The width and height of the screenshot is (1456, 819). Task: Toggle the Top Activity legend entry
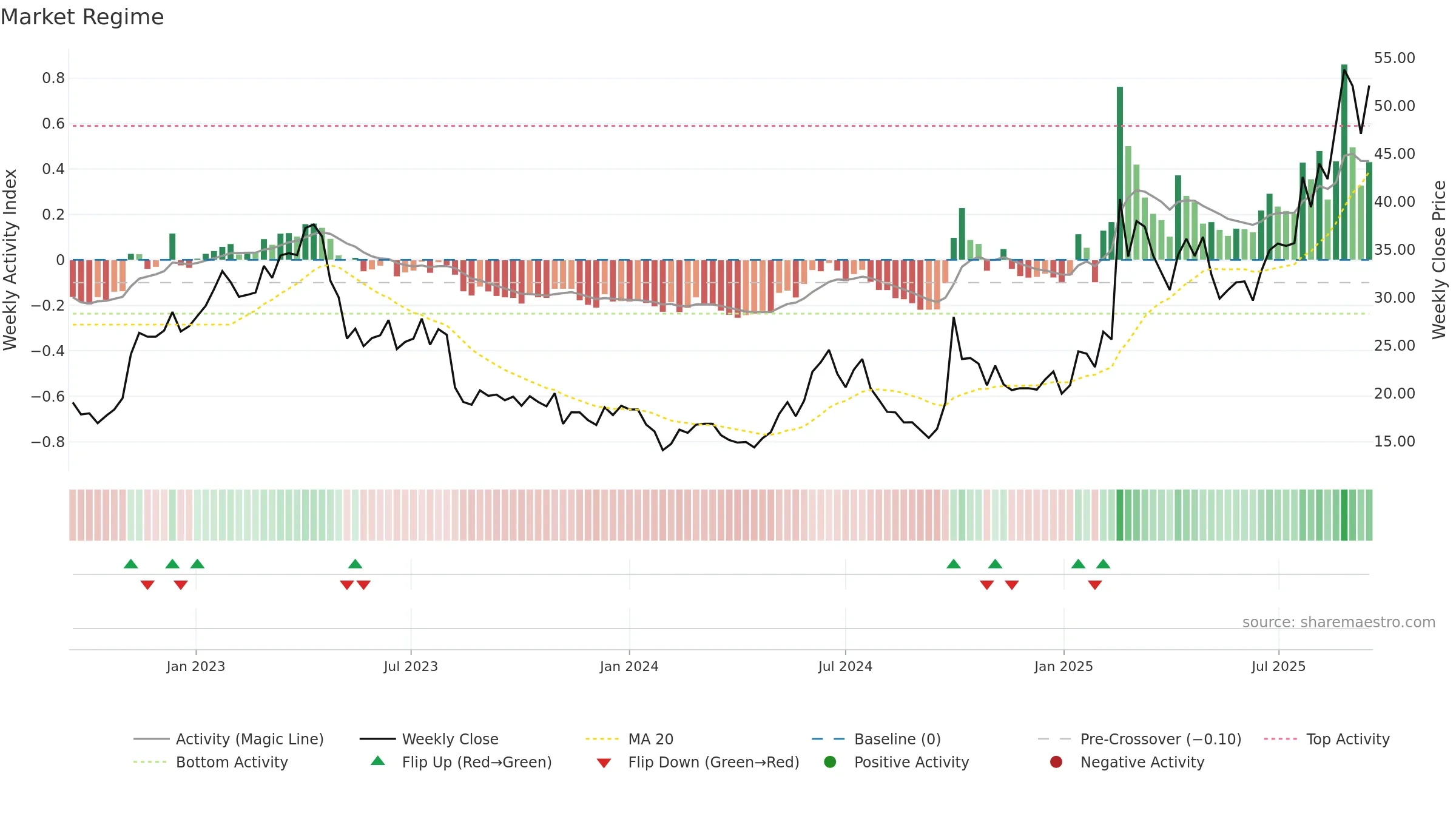pos(1327,739)
